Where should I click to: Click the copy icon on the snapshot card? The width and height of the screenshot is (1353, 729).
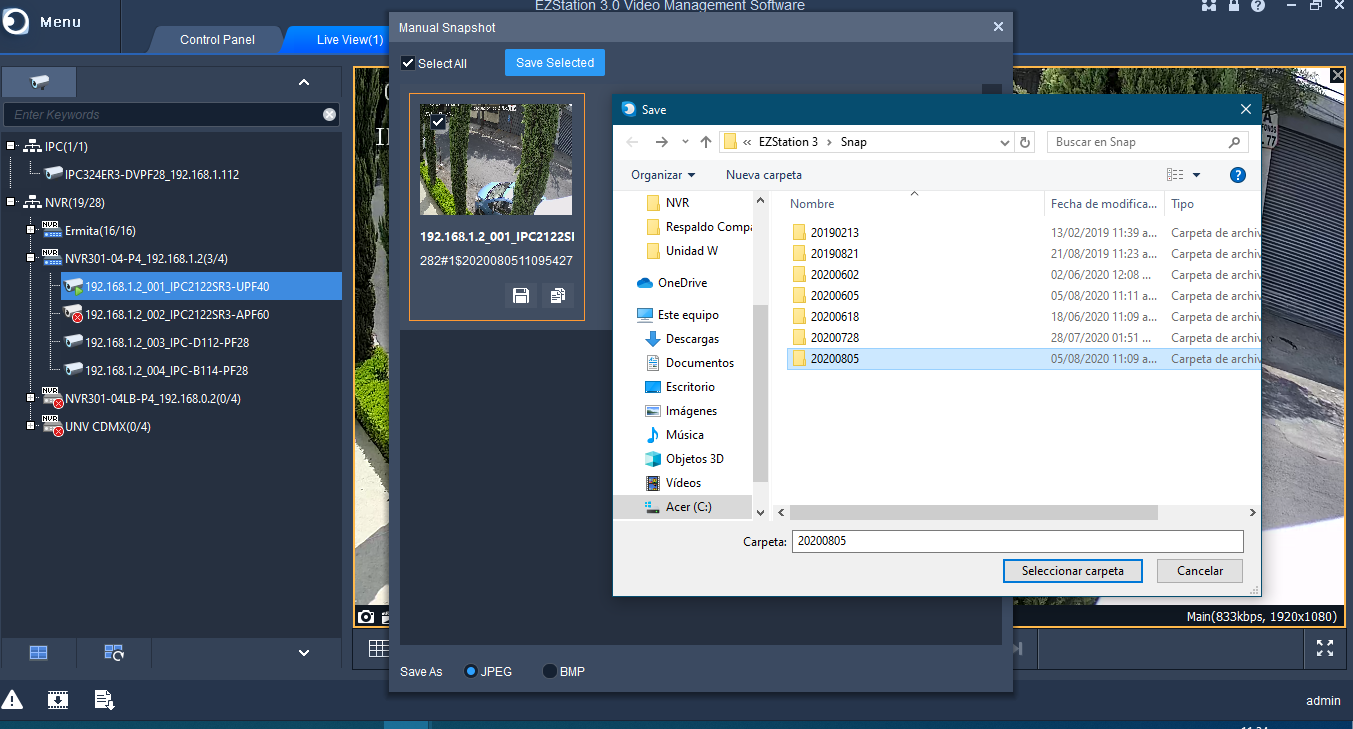[557, 295]
